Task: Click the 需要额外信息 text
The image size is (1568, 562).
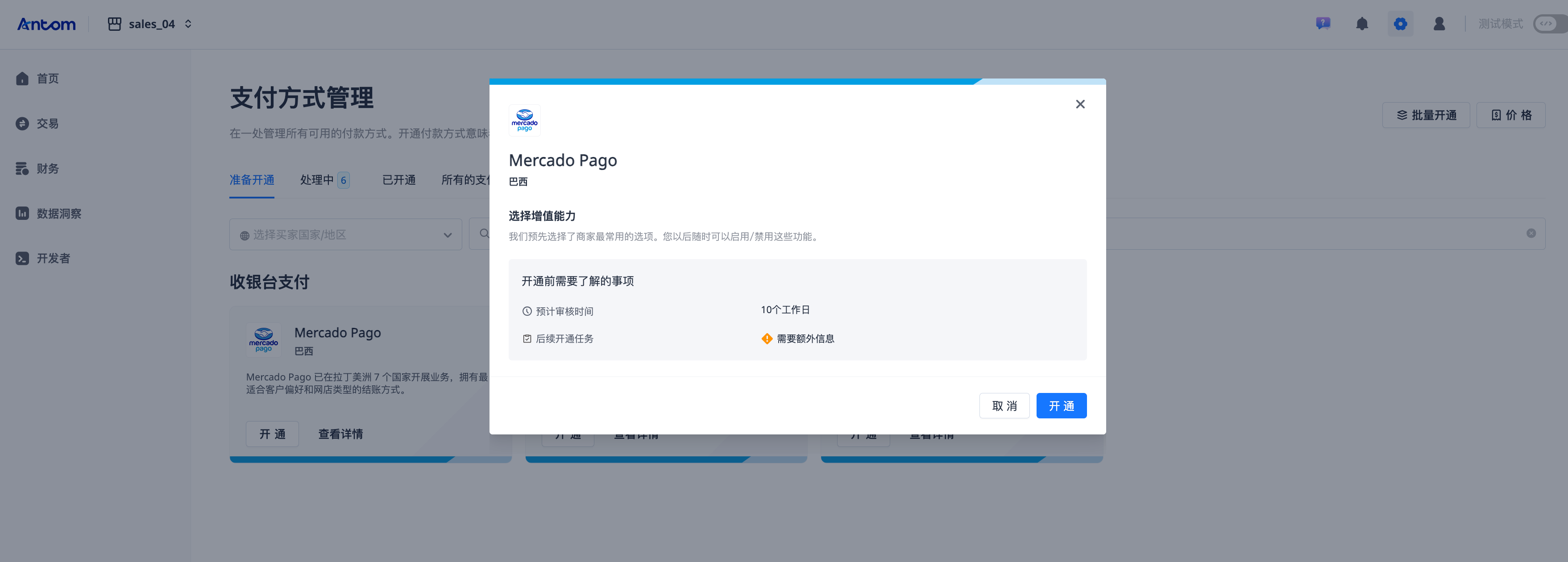Action: click(x=805, y=339)
